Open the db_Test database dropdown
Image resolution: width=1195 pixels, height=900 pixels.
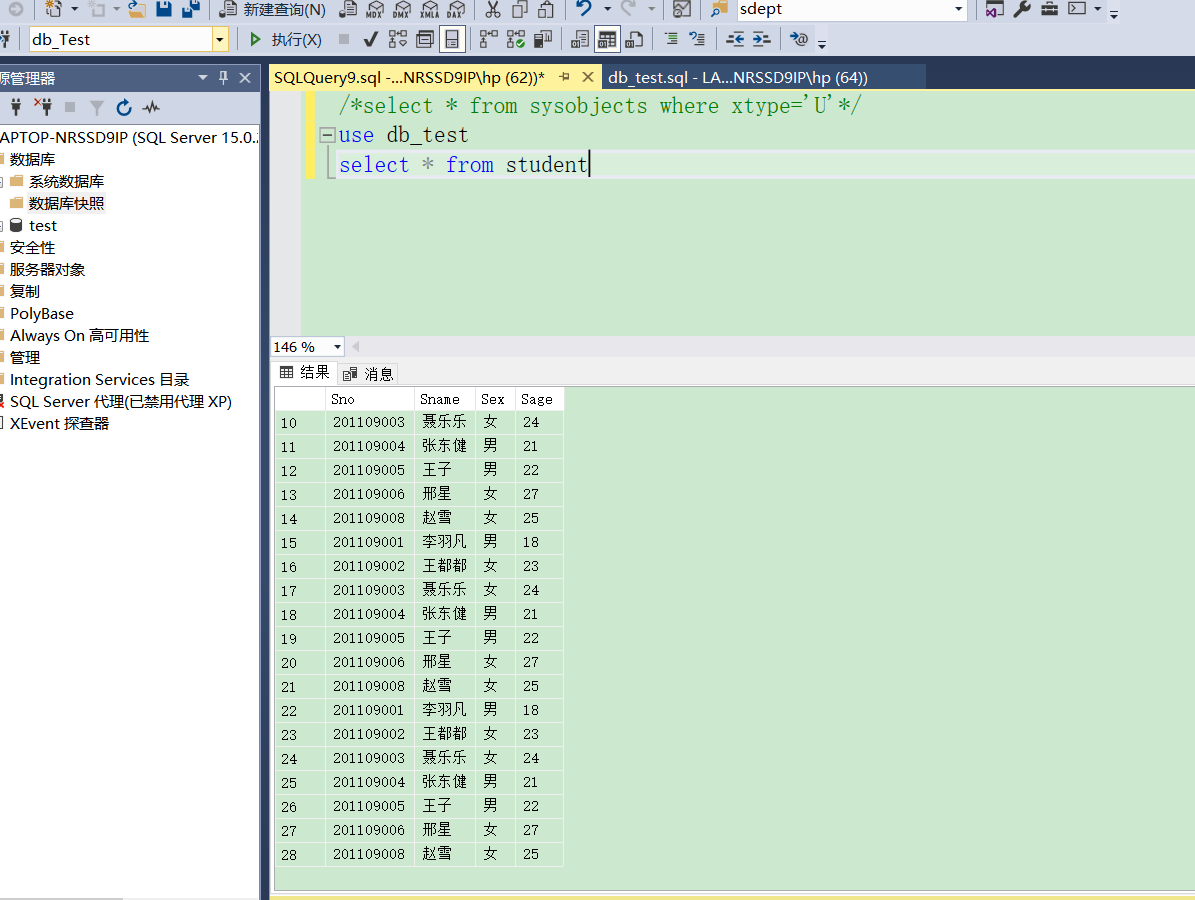[x=219, y=40]
